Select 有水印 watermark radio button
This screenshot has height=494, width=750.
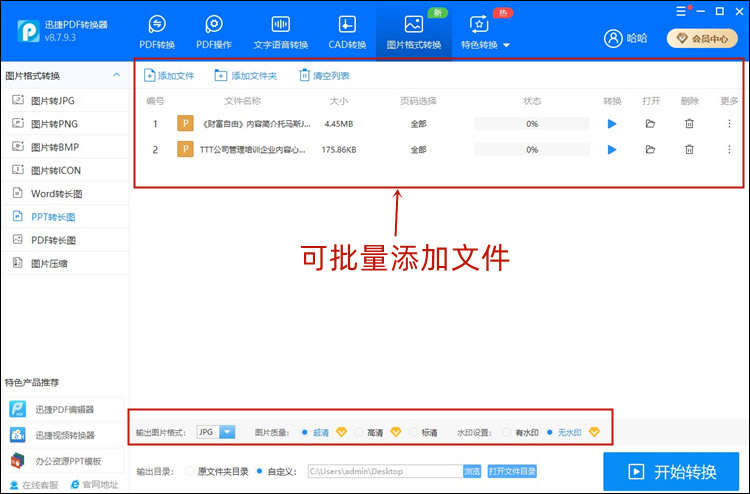click(x=507, y=432)
